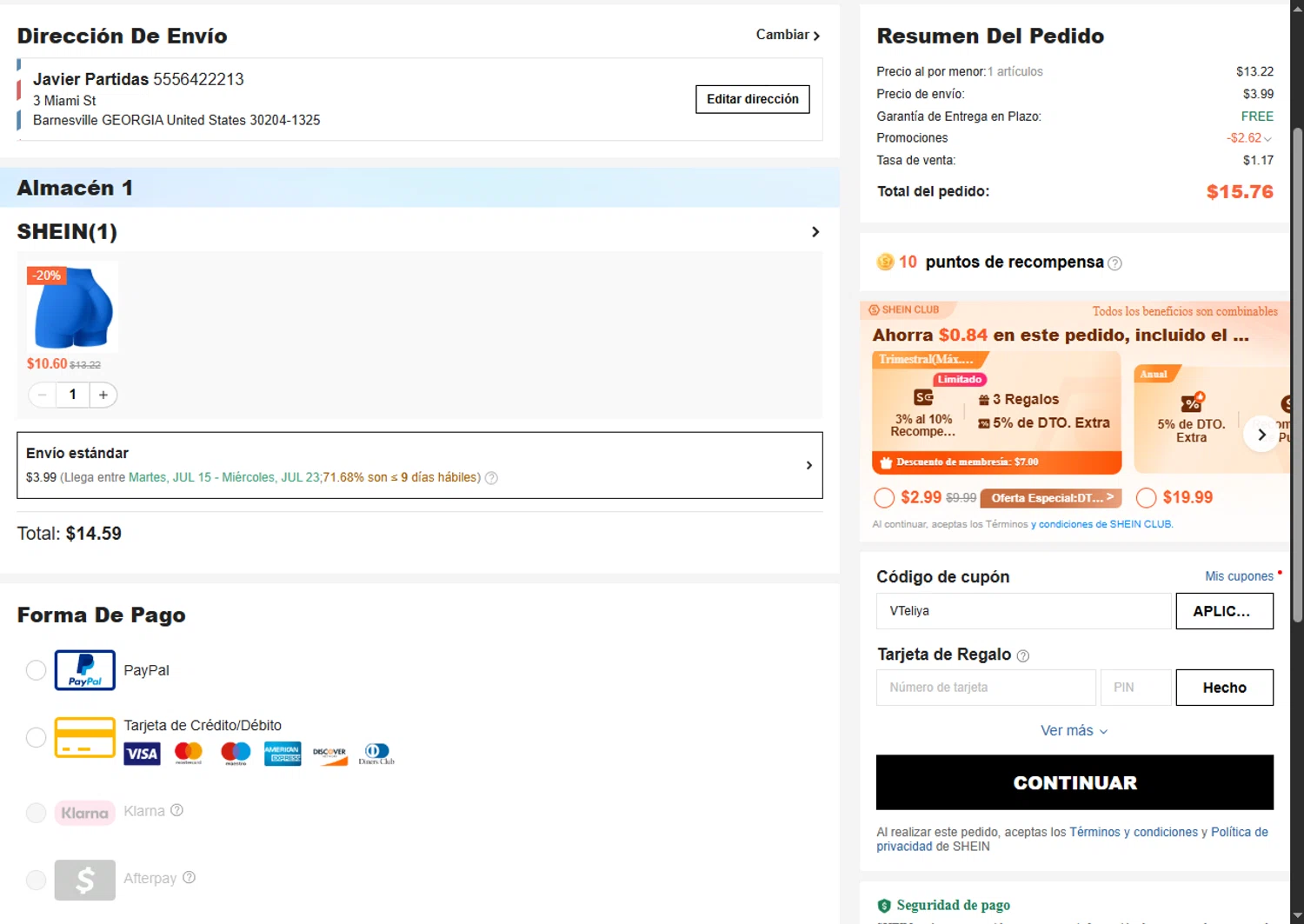
Task: Open Política de privacidad link
Action: coord(1072,839)
